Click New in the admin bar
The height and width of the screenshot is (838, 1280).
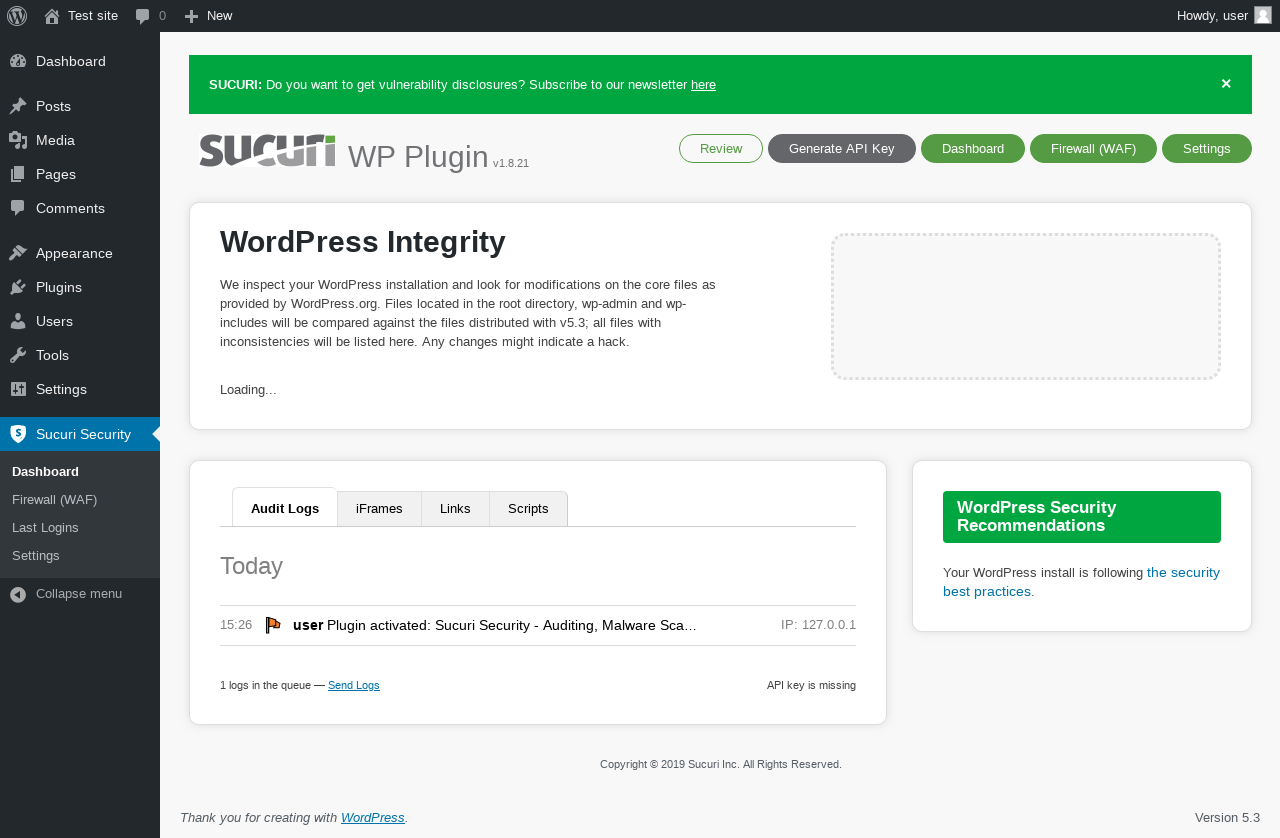(220, 16)
